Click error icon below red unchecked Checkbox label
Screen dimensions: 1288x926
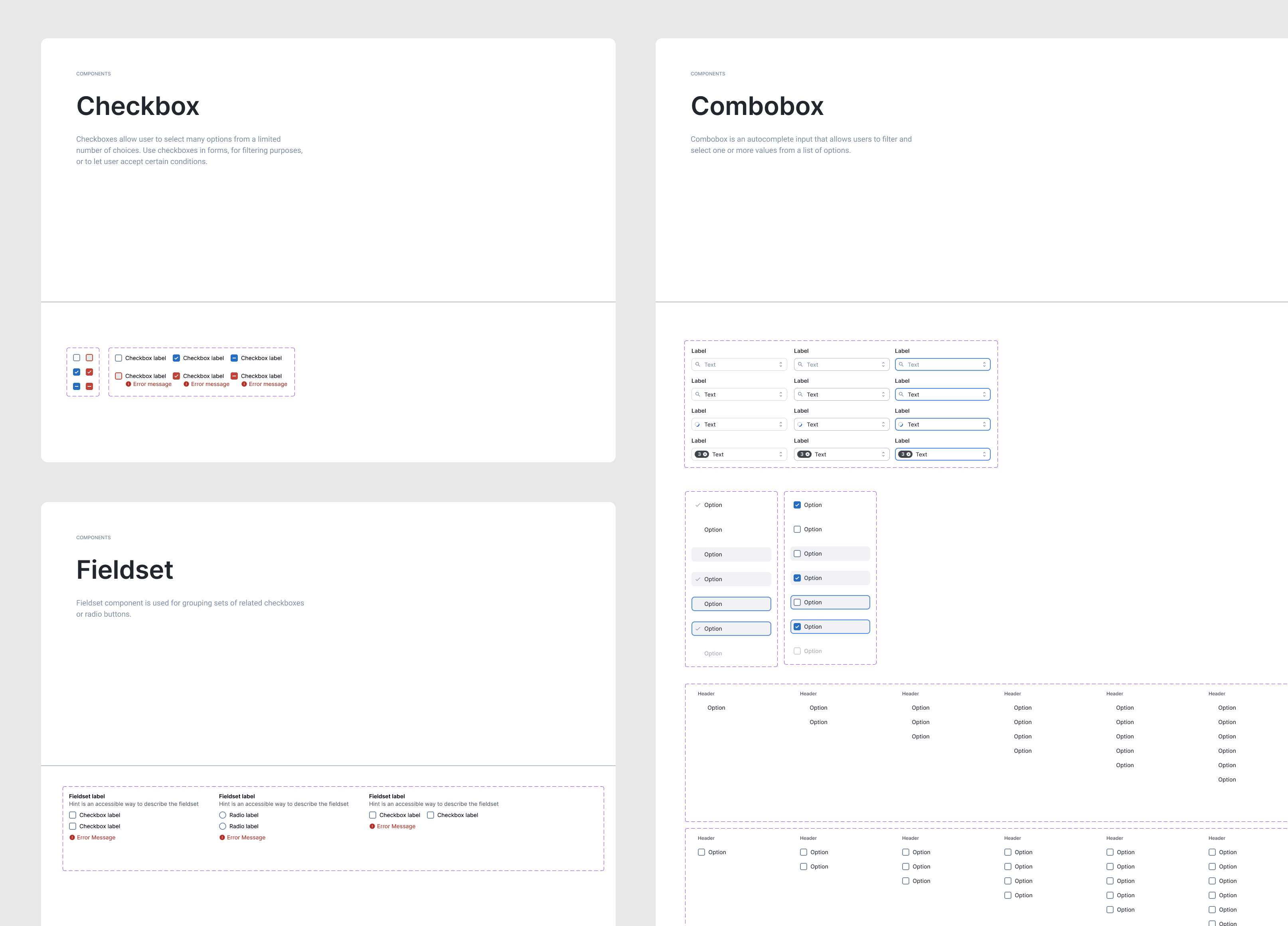(x=128, y=384)
